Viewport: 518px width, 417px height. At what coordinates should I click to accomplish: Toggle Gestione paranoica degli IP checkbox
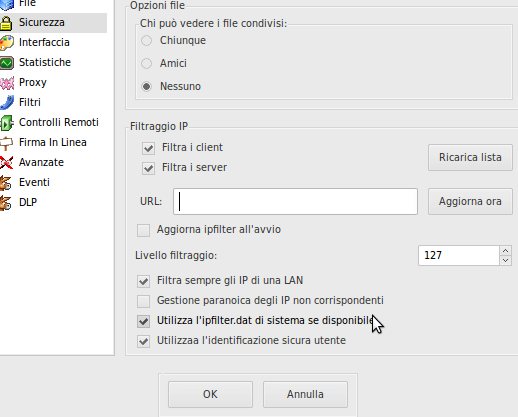[x=143, y=301]
